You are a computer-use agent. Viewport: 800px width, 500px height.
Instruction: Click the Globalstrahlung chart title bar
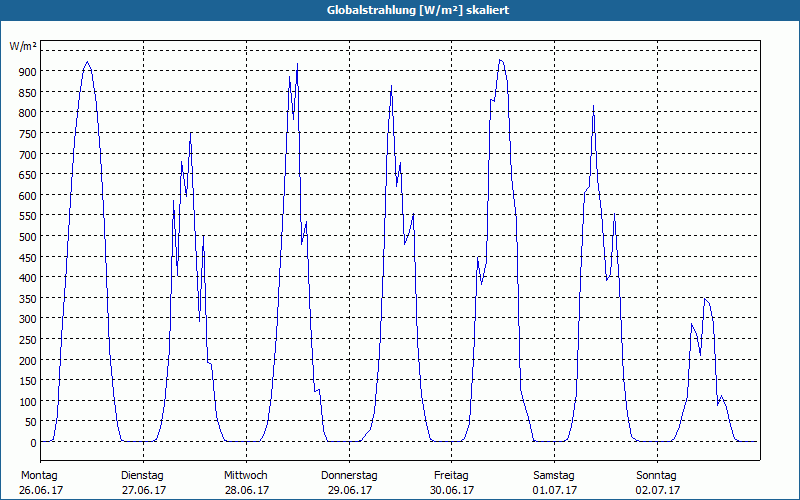400,10
